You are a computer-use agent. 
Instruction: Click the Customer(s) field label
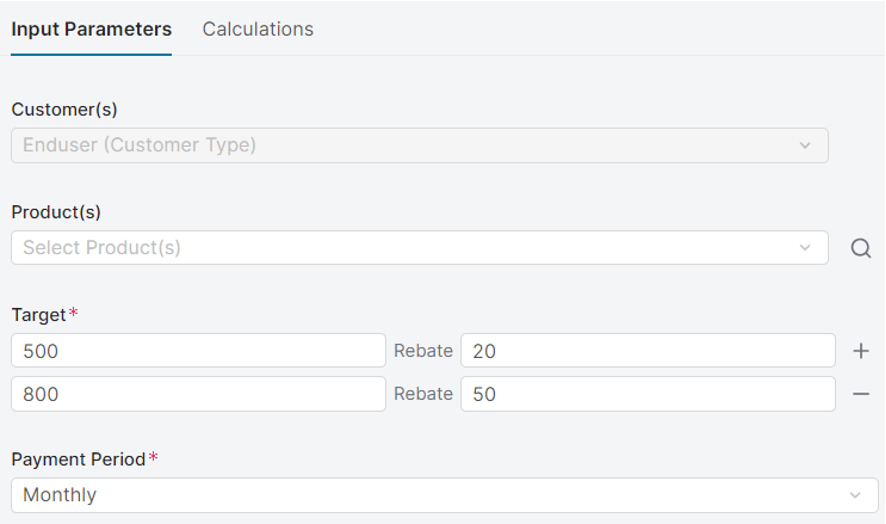pyautogui.click(x=64, y=110)
